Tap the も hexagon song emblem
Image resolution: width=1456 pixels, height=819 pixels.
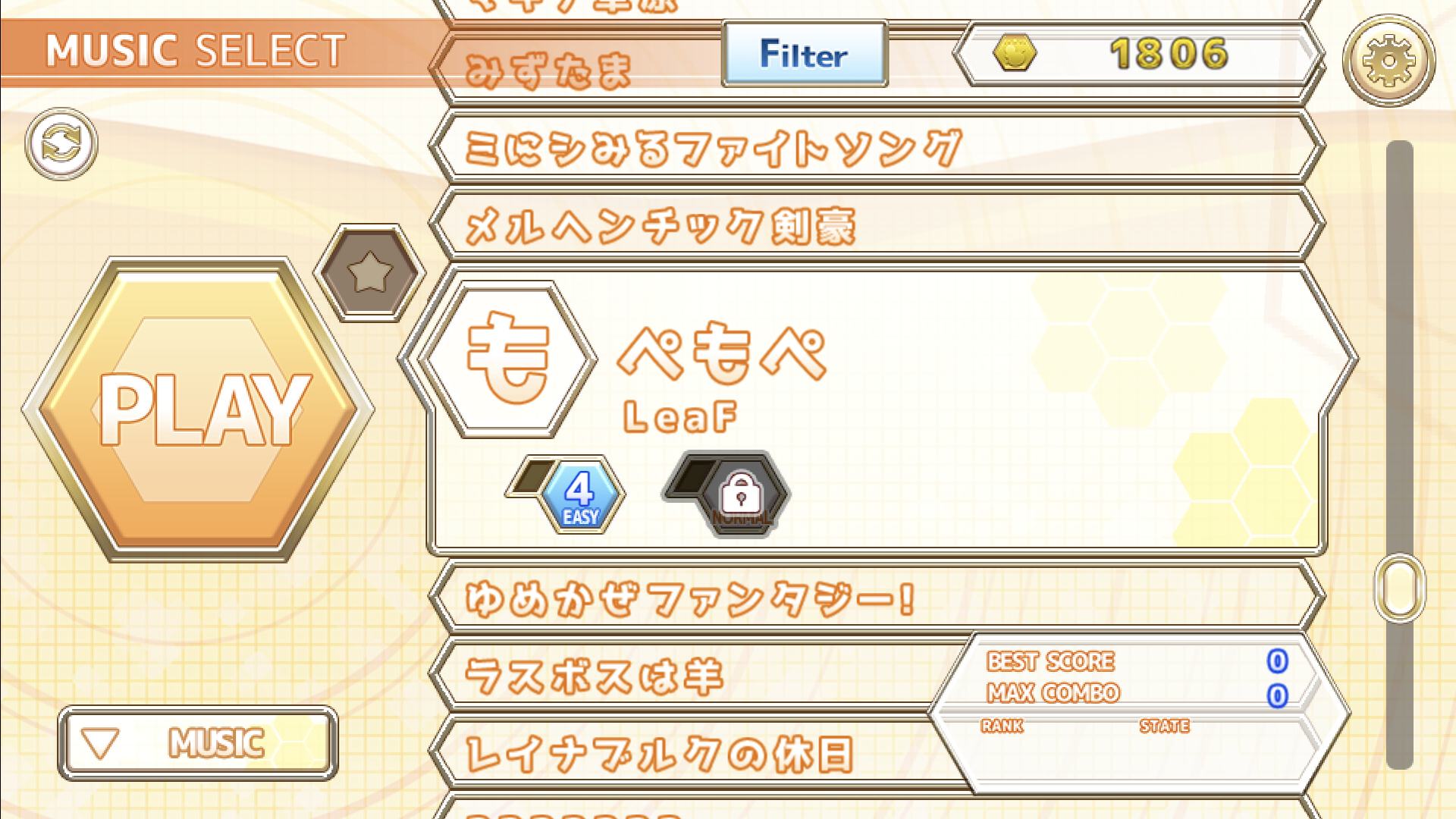point(508,359)
